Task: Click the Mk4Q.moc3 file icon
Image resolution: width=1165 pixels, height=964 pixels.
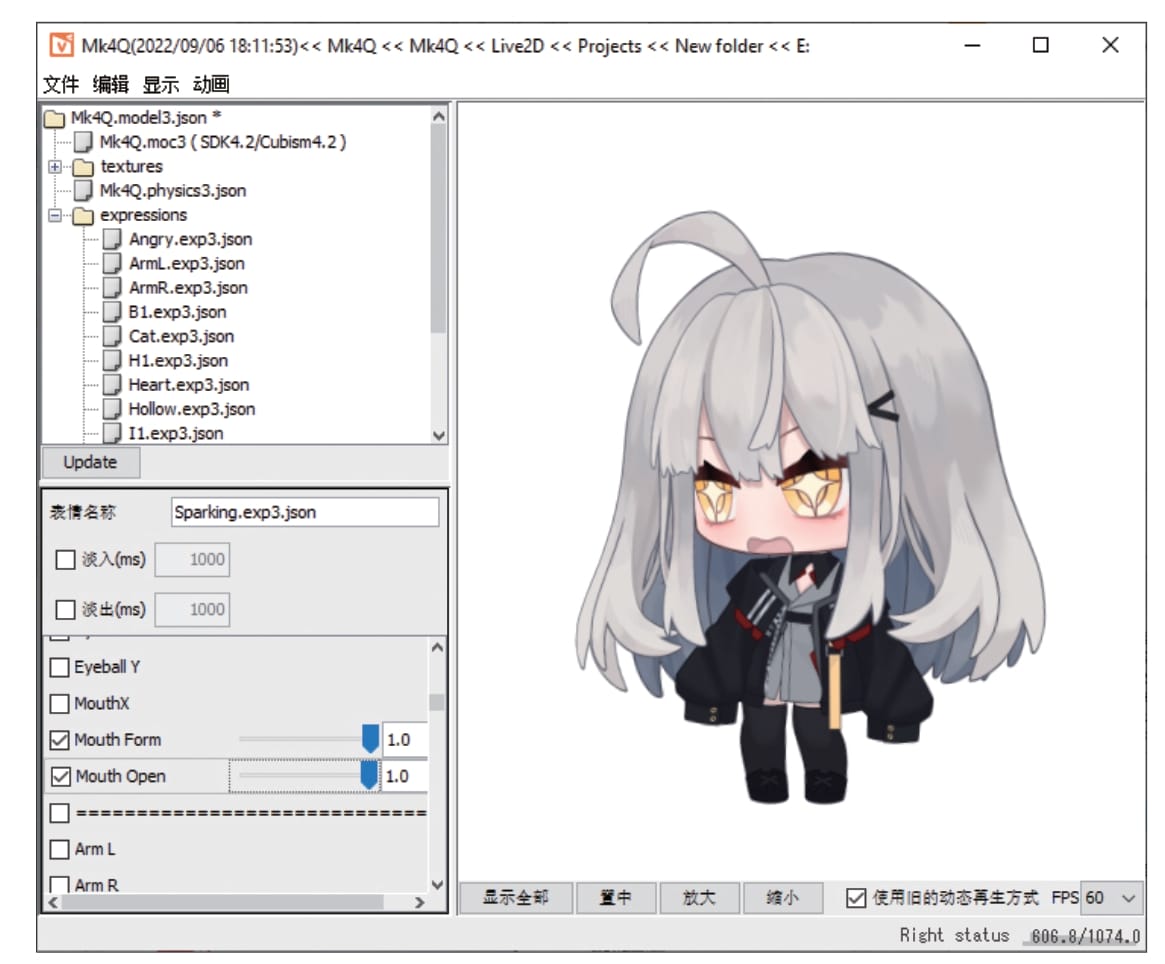Action: tap(83, 142)
